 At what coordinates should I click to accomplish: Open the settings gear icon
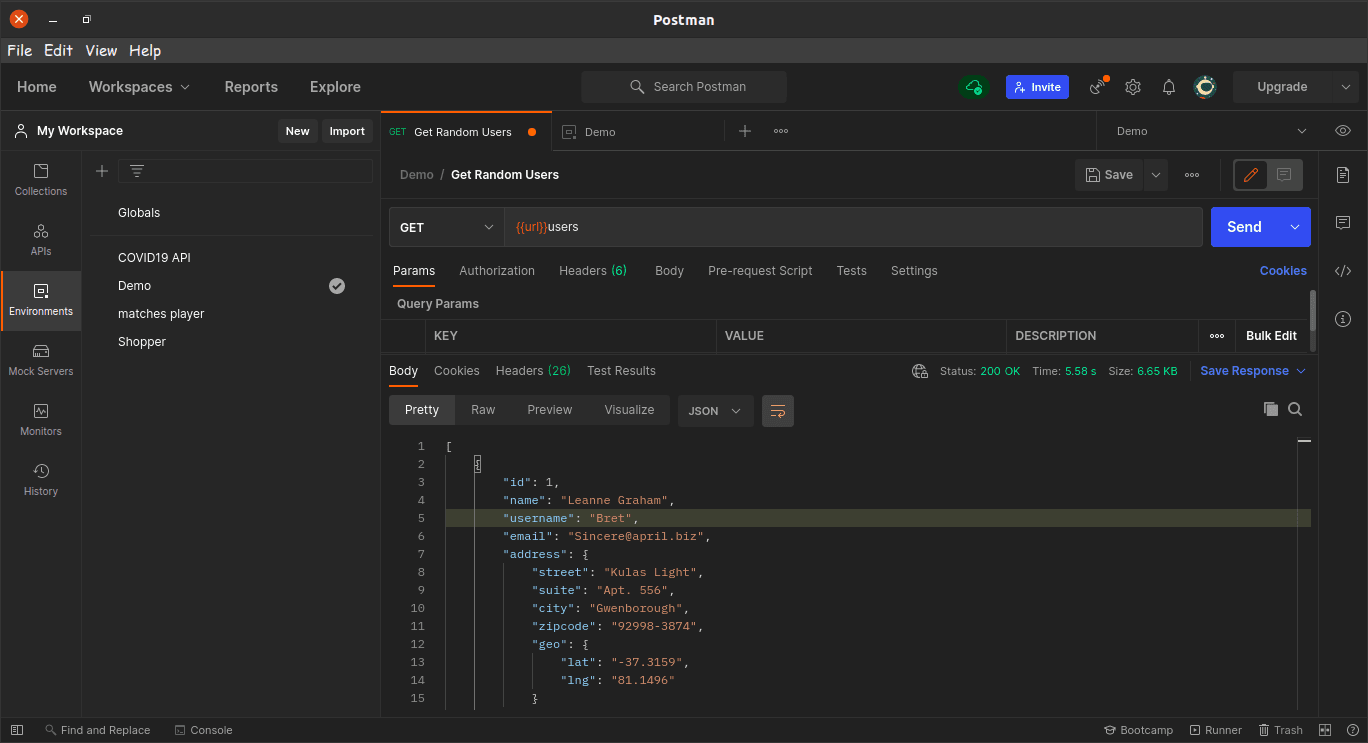[1133, 87]
